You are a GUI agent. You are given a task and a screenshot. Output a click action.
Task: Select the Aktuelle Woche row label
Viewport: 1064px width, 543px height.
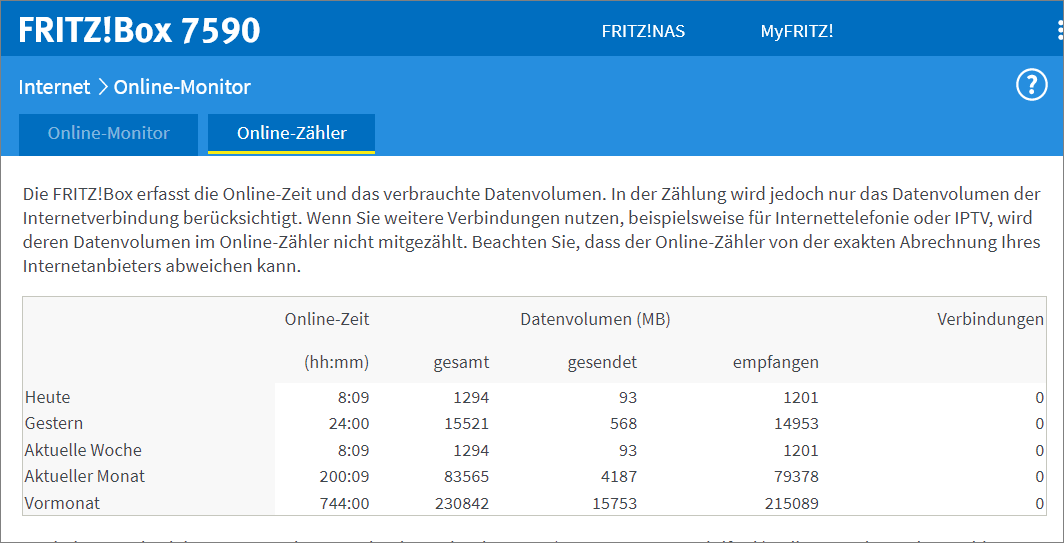click(x=83, y=450)
